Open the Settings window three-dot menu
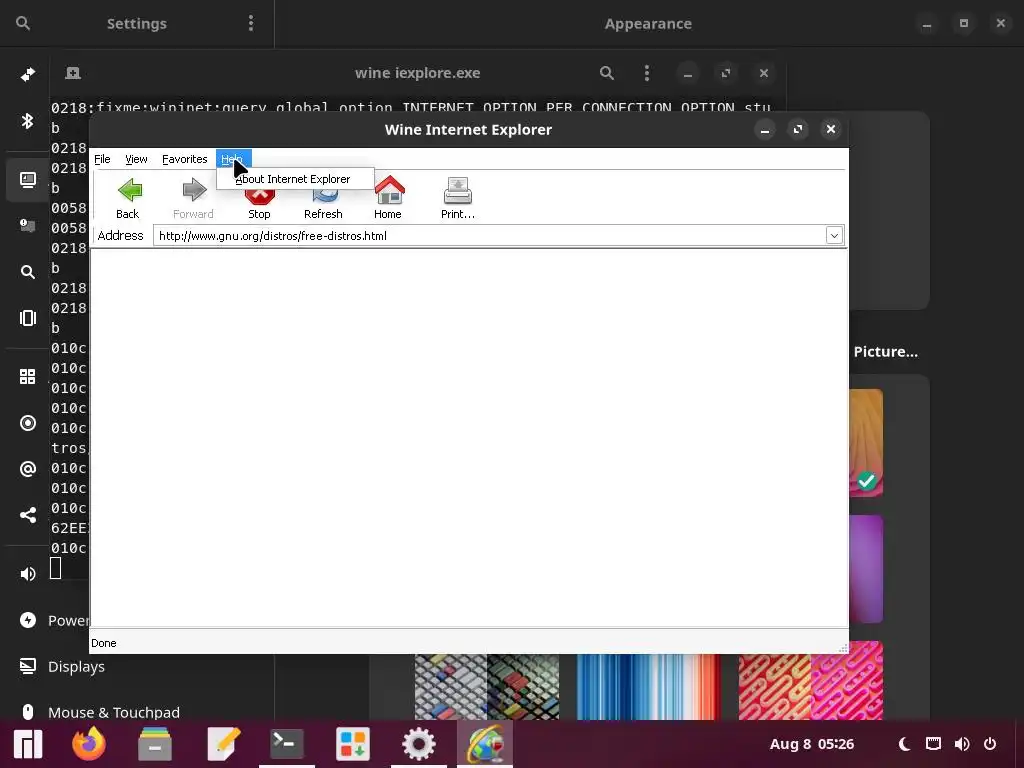 251,24
